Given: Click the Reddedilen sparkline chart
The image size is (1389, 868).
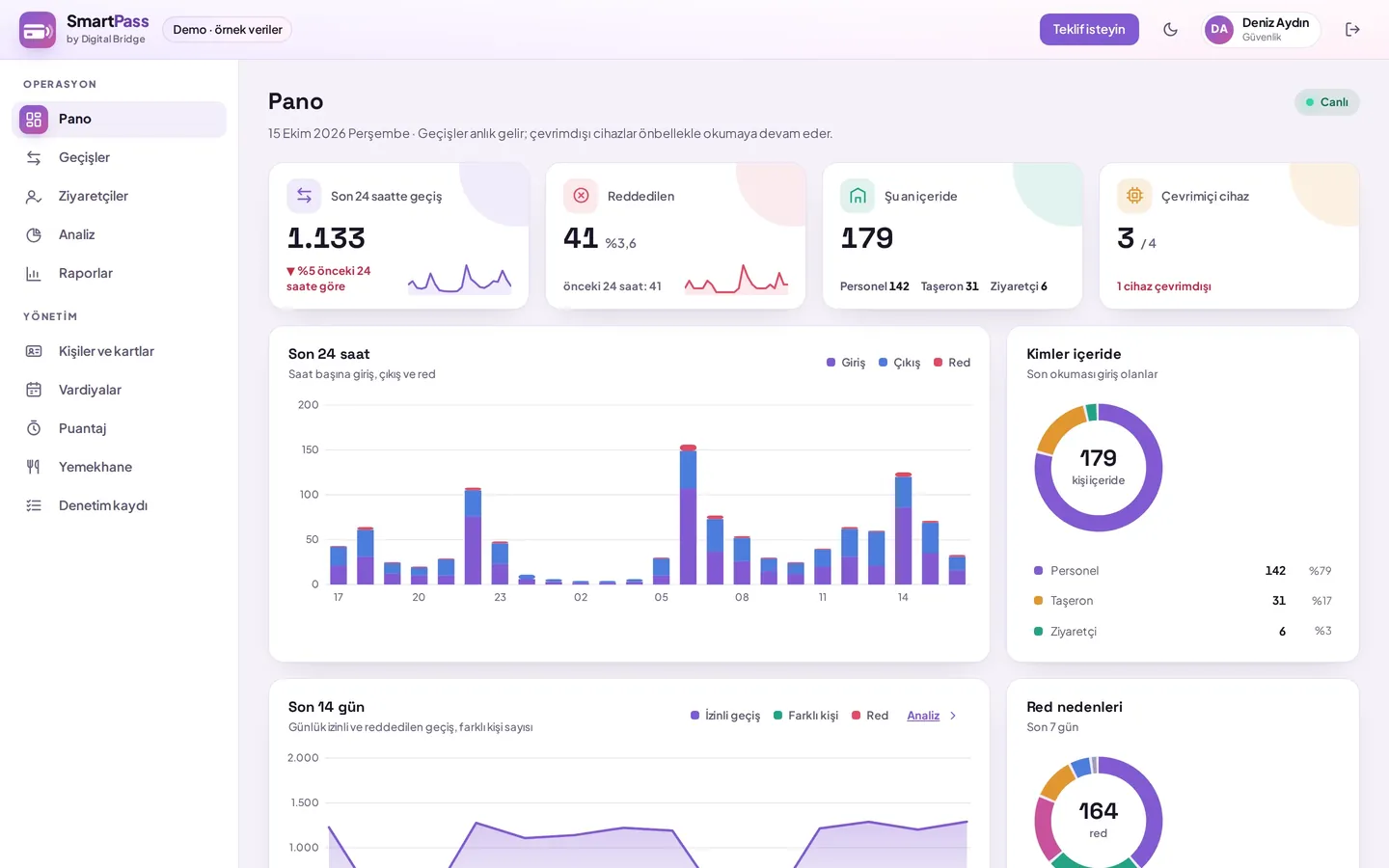Looking at the screenshot, I should coord(736,279).
